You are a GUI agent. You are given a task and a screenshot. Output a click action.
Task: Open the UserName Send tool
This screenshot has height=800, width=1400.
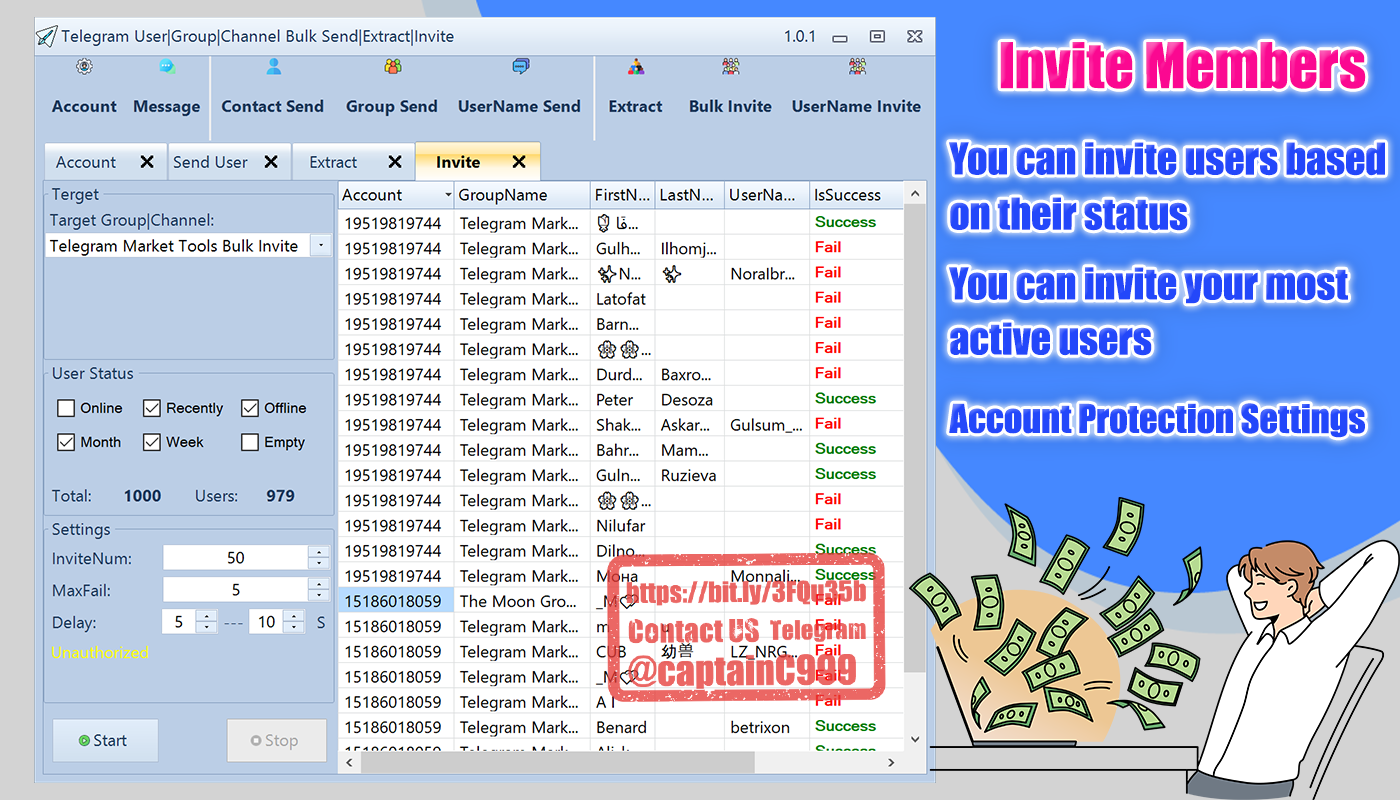tap(519, 88)
